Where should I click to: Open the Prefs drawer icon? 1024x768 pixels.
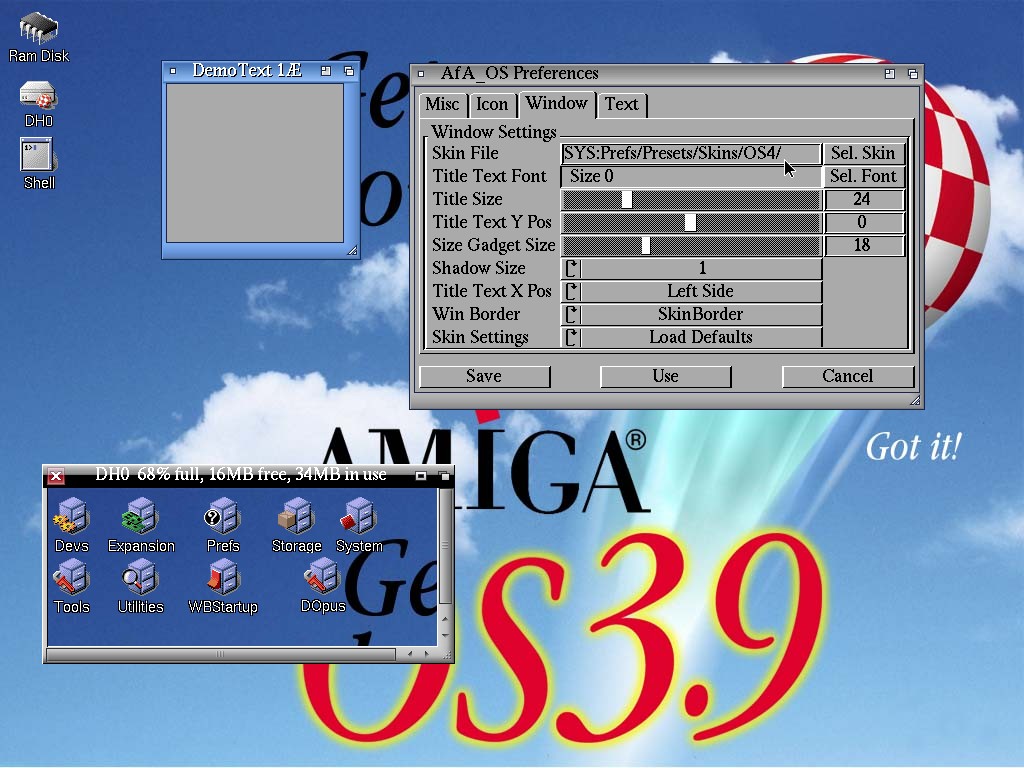(x=223, y=525)
